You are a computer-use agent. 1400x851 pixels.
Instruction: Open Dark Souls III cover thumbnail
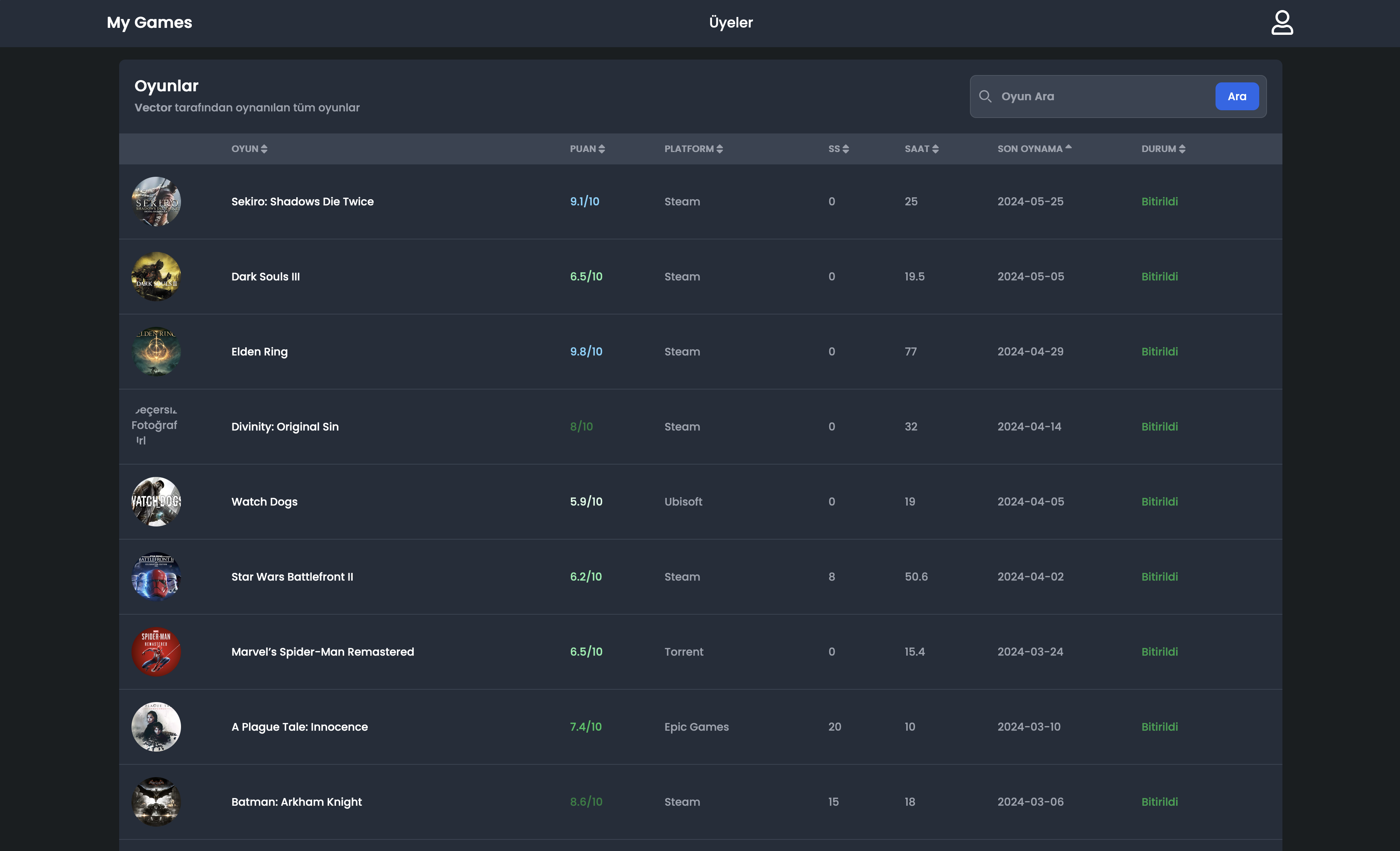[x=156, y=277]
